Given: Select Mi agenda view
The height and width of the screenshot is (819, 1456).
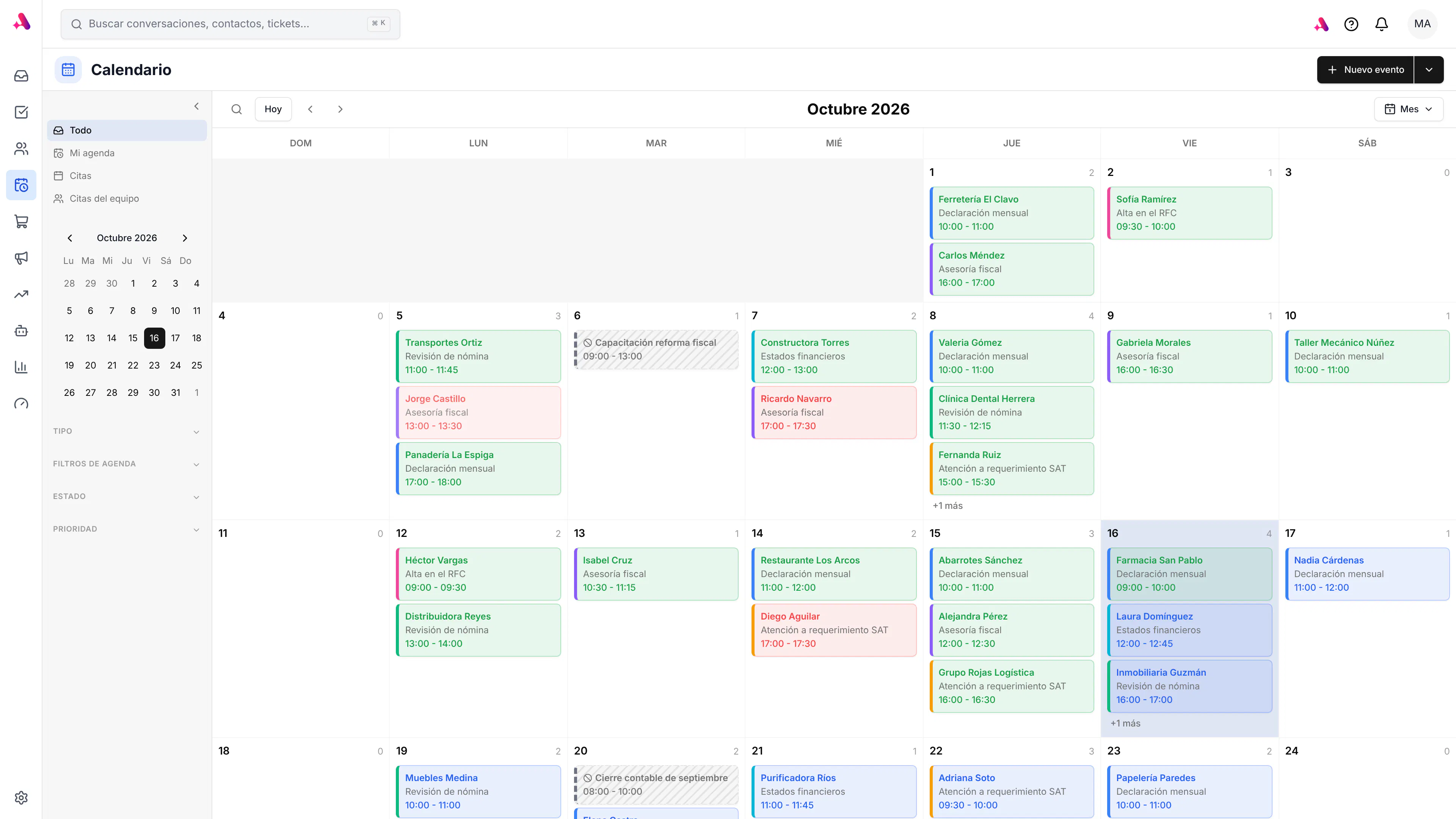Looking at the screenshot, I should coord(127,153).
